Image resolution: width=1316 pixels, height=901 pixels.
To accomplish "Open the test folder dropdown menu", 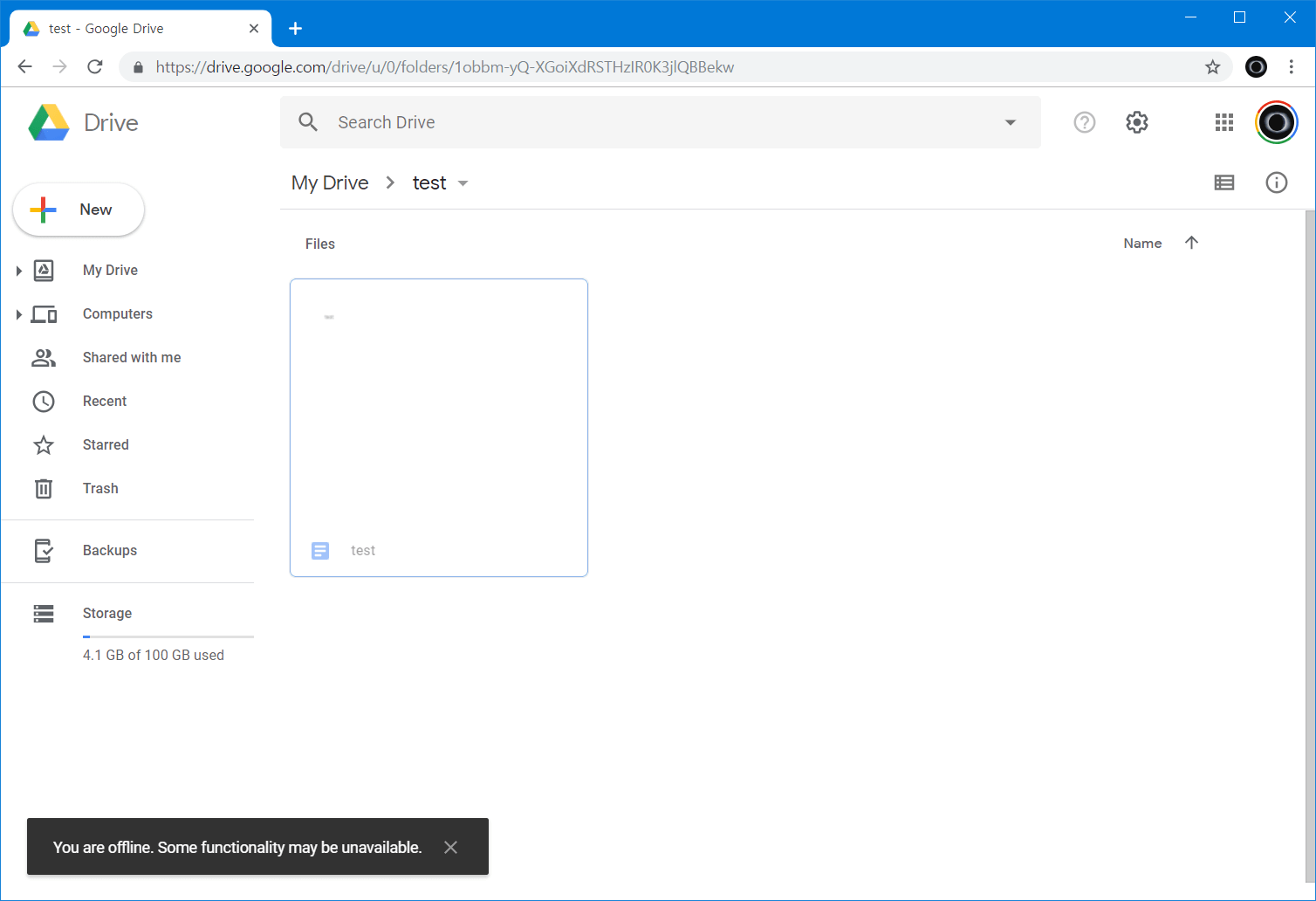I will (x=463, y=183).
